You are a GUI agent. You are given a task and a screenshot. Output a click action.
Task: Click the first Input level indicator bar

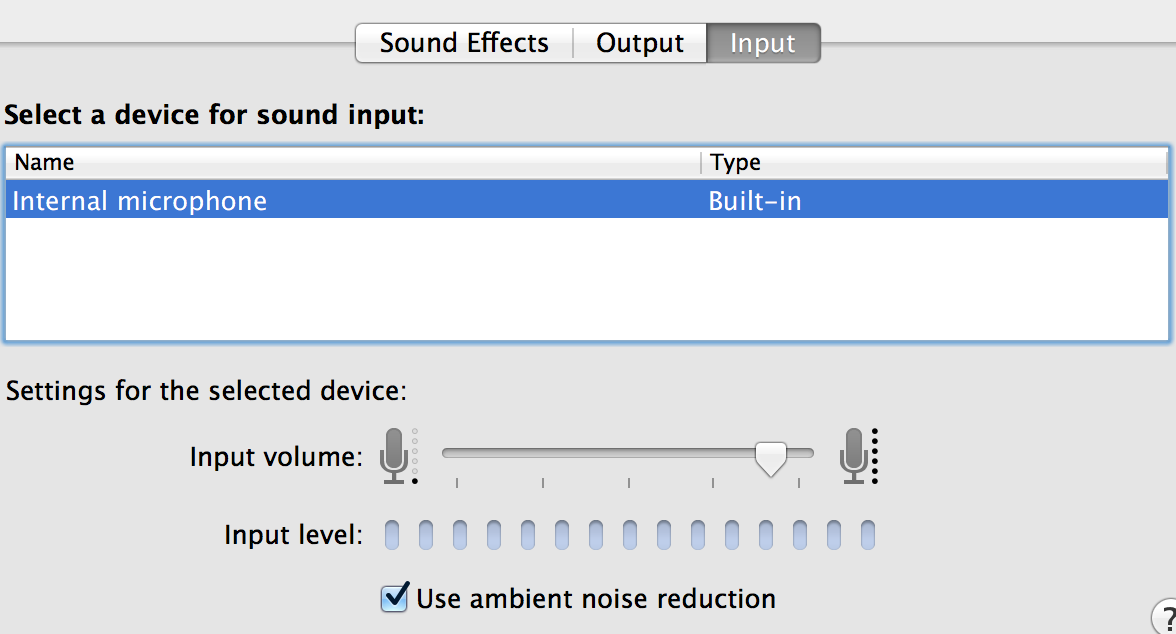coord(392,535)
